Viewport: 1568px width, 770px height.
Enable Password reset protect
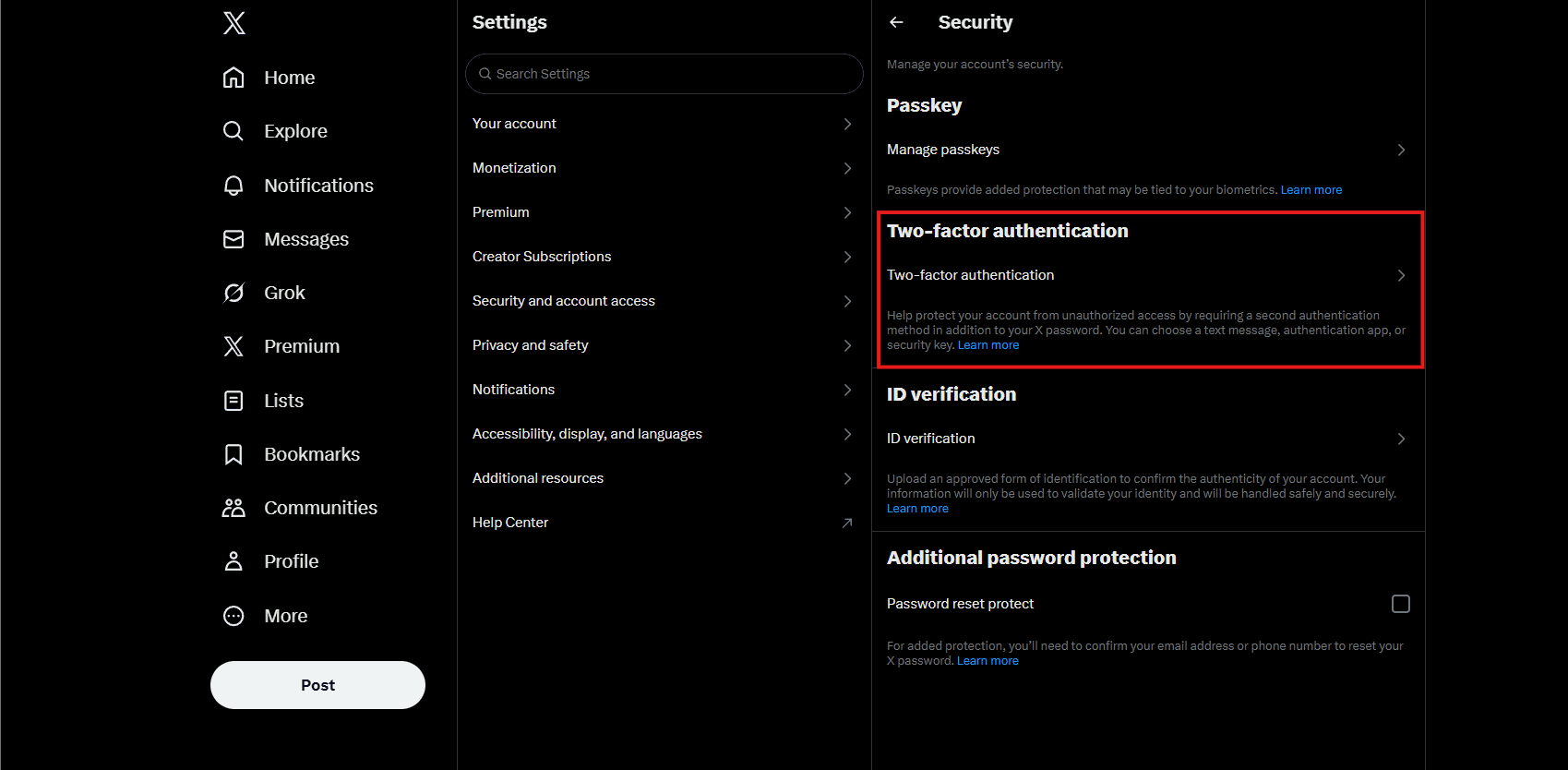1400,603
